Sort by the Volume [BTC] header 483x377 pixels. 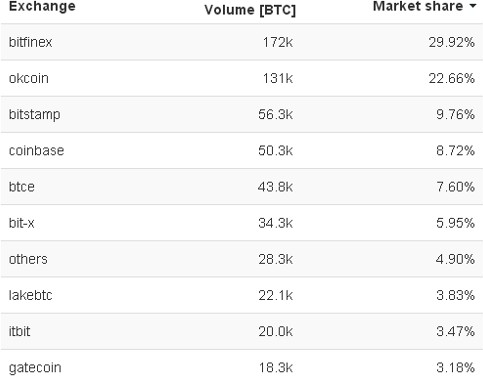pos(250,10)
